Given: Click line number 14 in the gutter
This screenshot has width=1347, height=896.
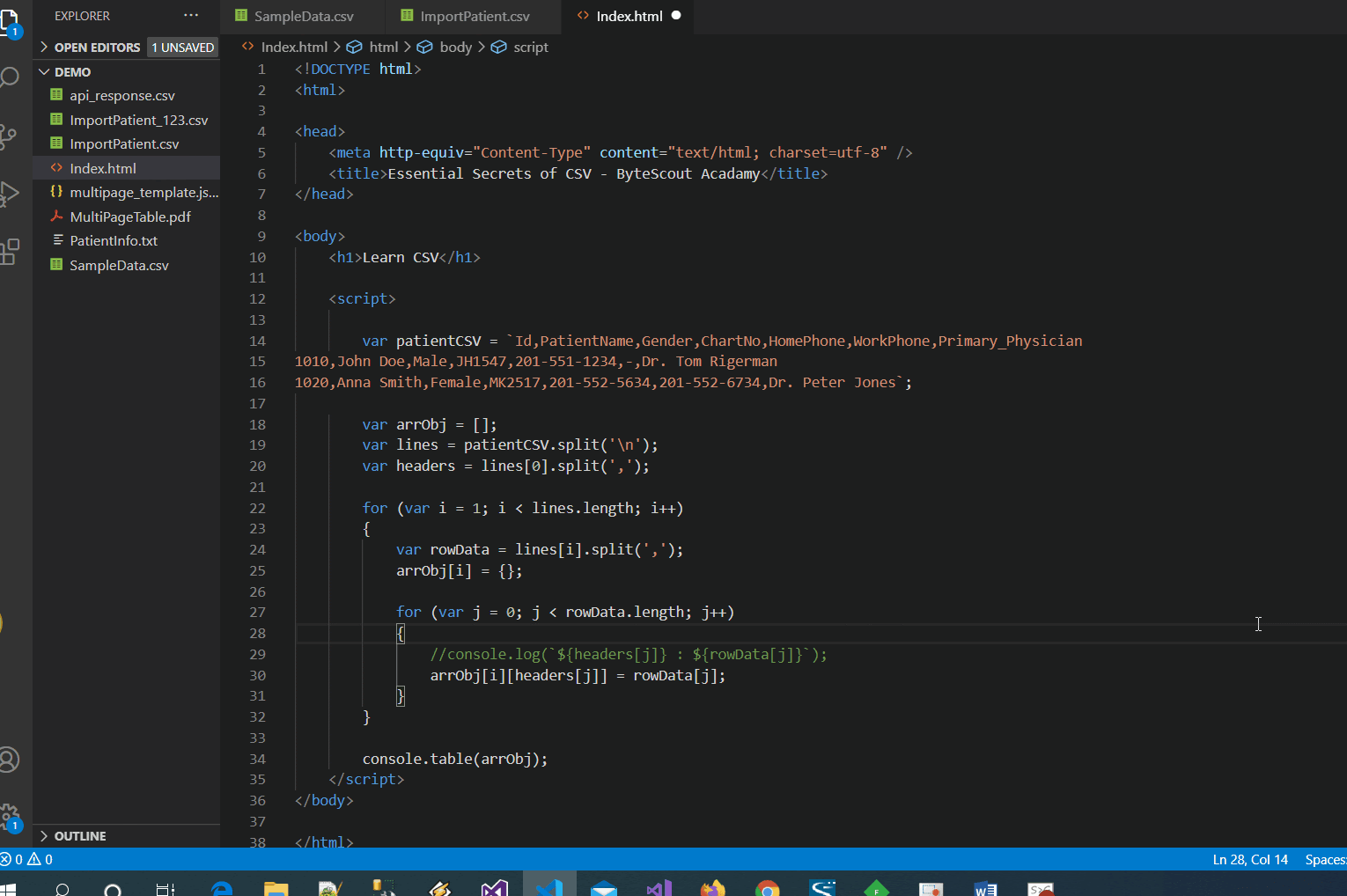Looking at the screenshot, I should coord(257,341).
